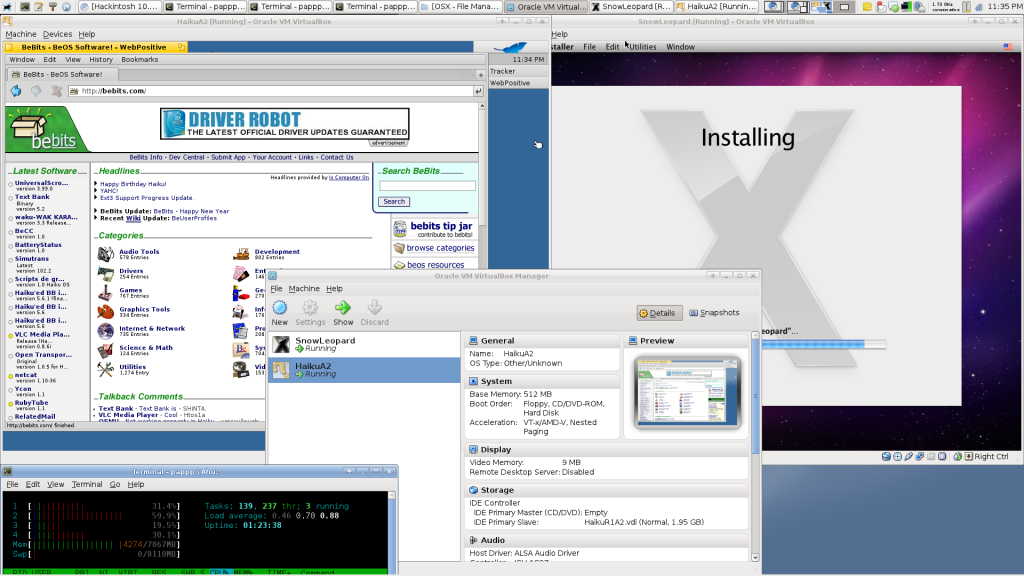This screenshot has width=1024, height=576.
Task: Open a new WebPositive tab with plus
Action: click(480, 74)
